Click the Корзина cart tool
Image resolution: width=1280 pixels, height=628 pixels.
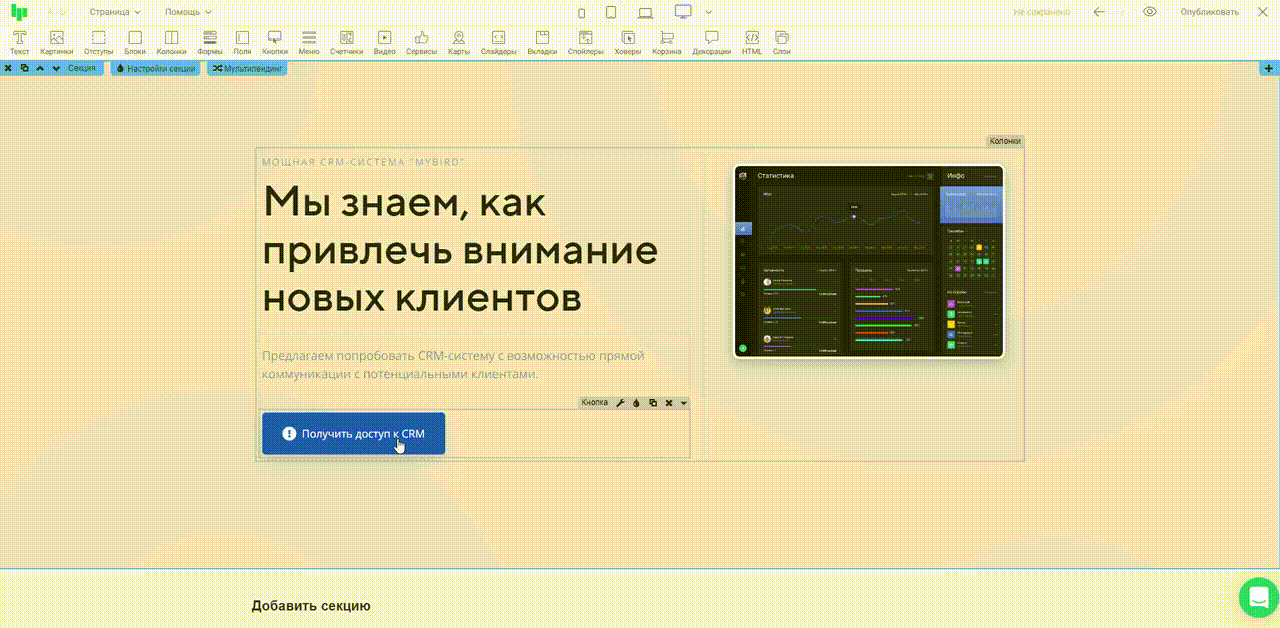pyautogui.click(x=667, y=41)
